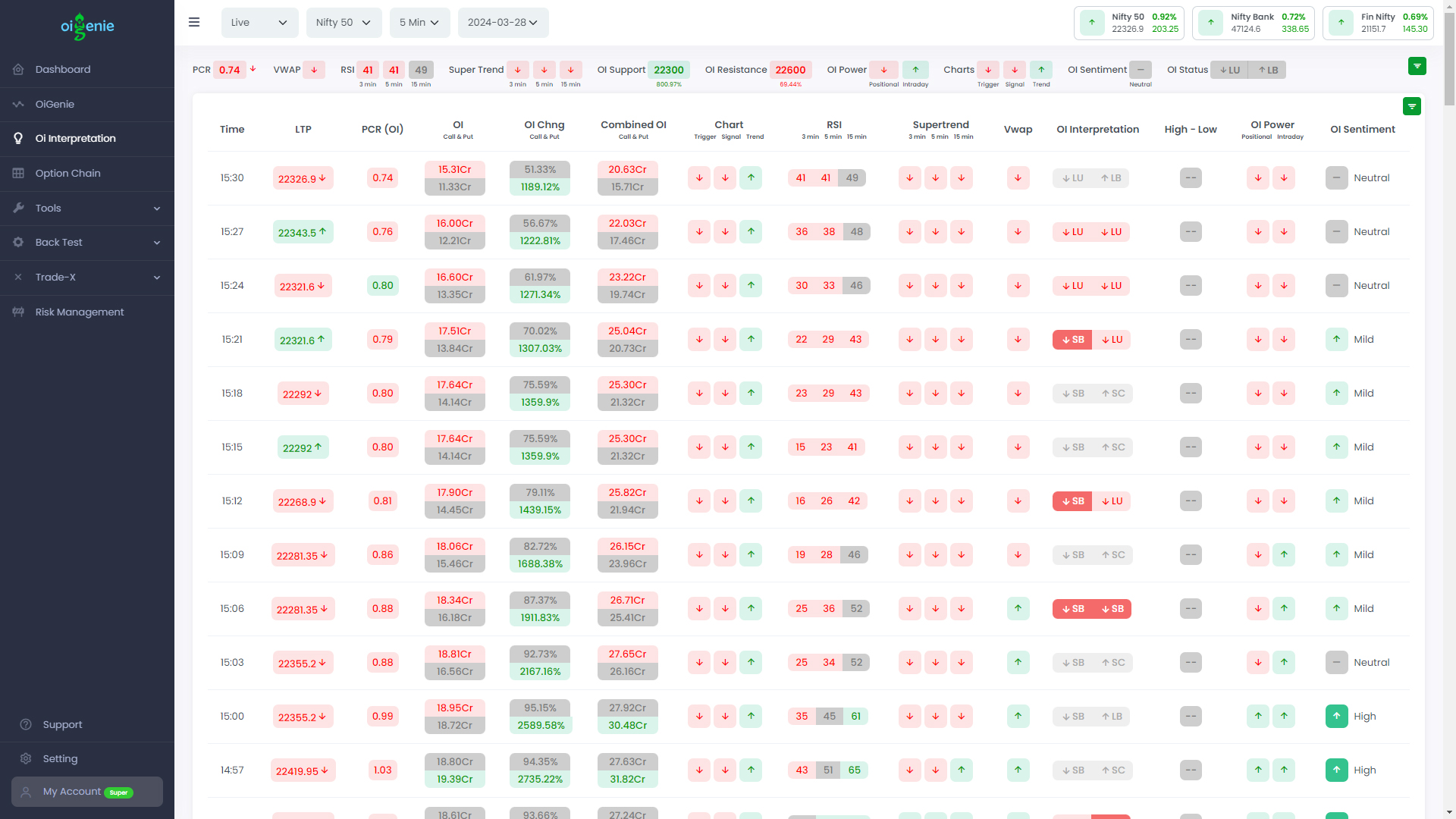Click the Setting gear icon
Screen dimensions: 1456x819
pyautogui.click(x=26, y=758)
